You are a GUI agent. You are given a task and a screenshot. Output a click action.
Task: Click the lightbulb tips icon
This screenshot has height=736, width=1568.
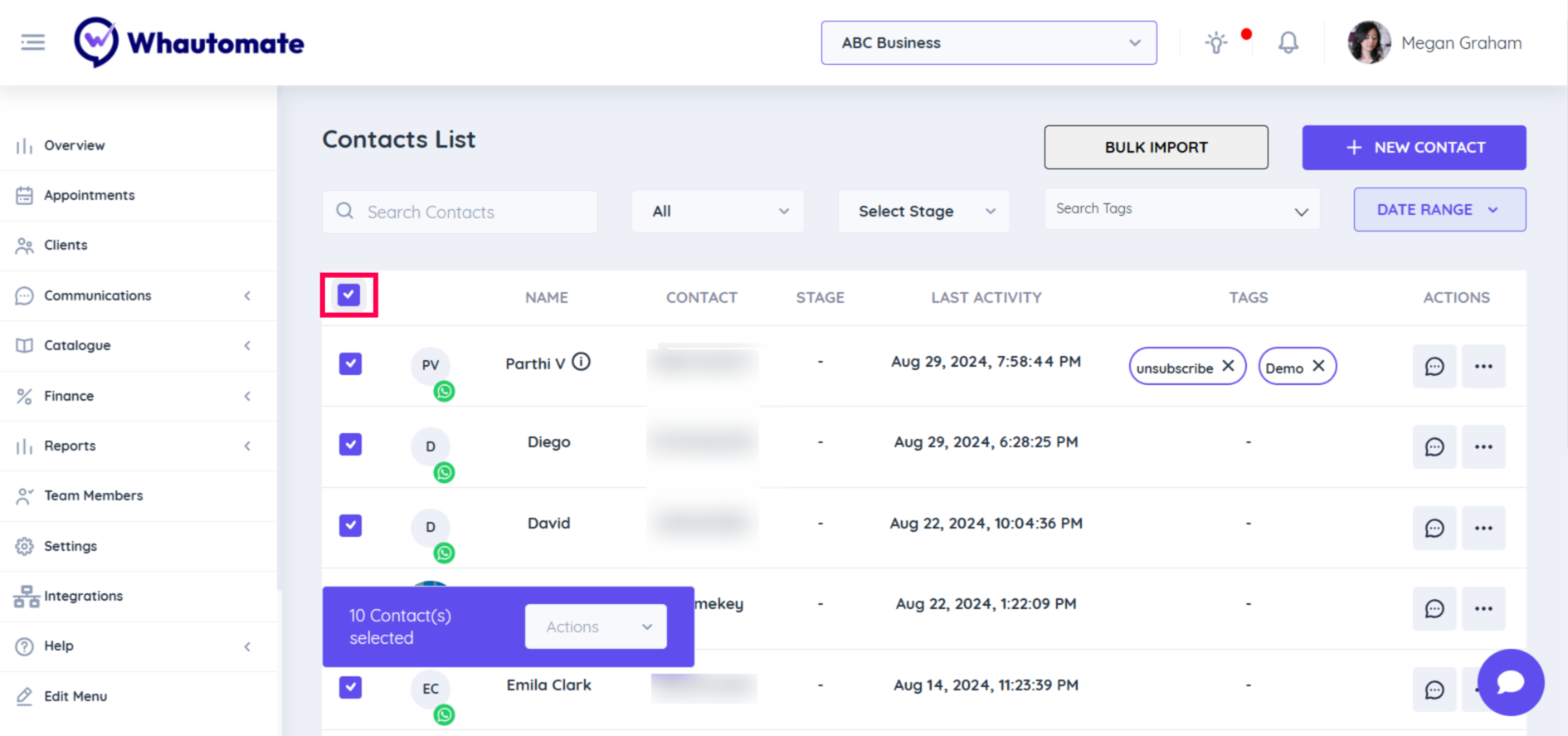coord(1216,42)
